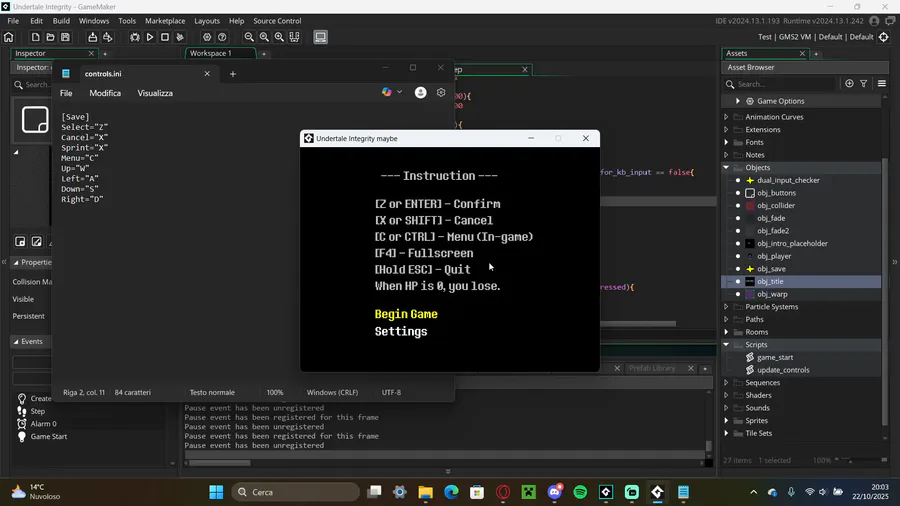Collapse the Events section in Inspector
900x506 pixels.
(x=16, y=341)
